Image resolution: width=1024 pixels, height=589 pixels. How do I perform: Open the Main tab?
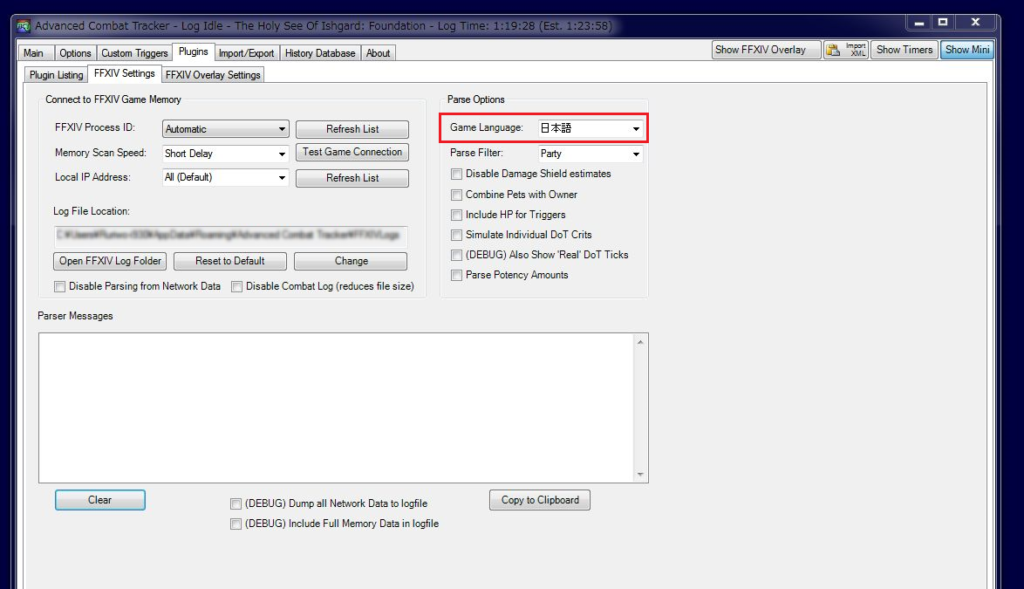tap(33, 53)
